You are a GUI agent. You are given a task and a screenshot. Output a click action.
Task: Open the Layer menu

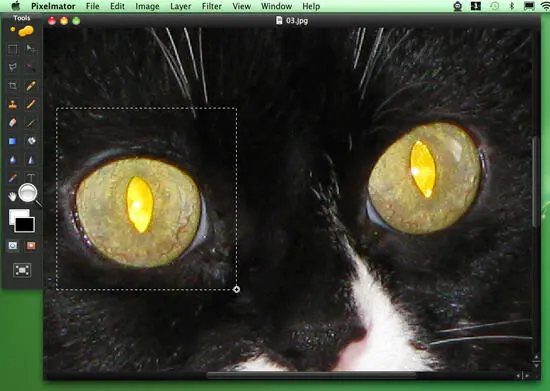coord(181,6)
